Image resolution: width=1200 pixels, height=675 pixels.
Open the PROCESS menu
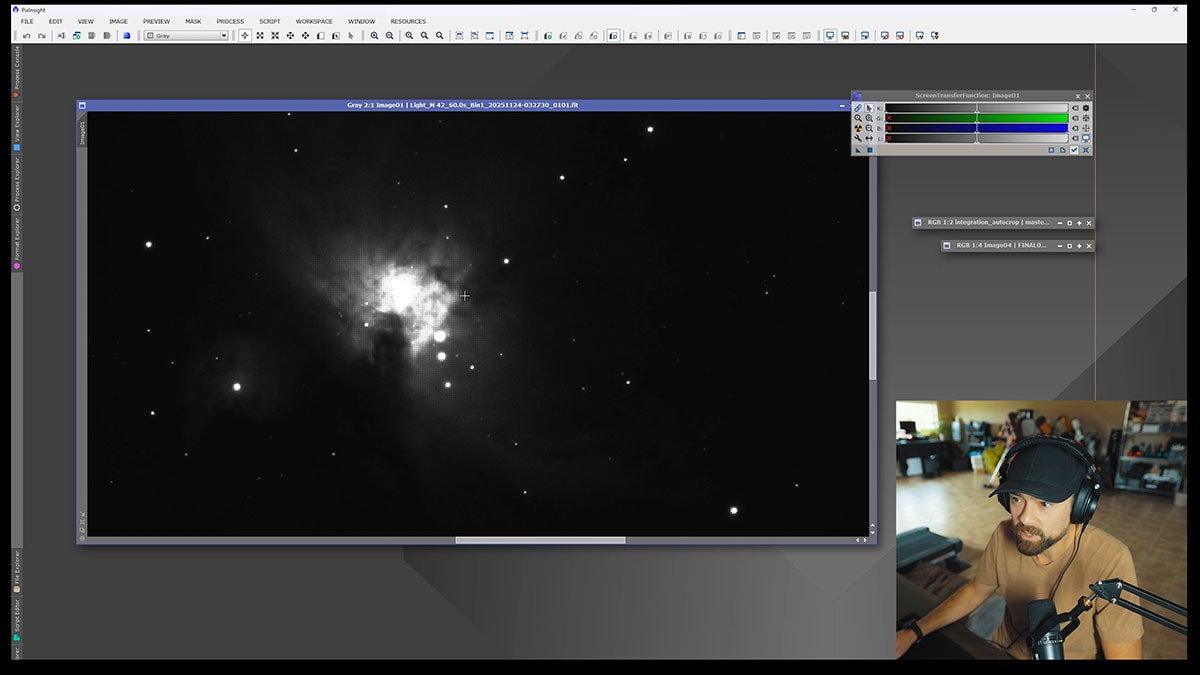(x=230, y=21)
